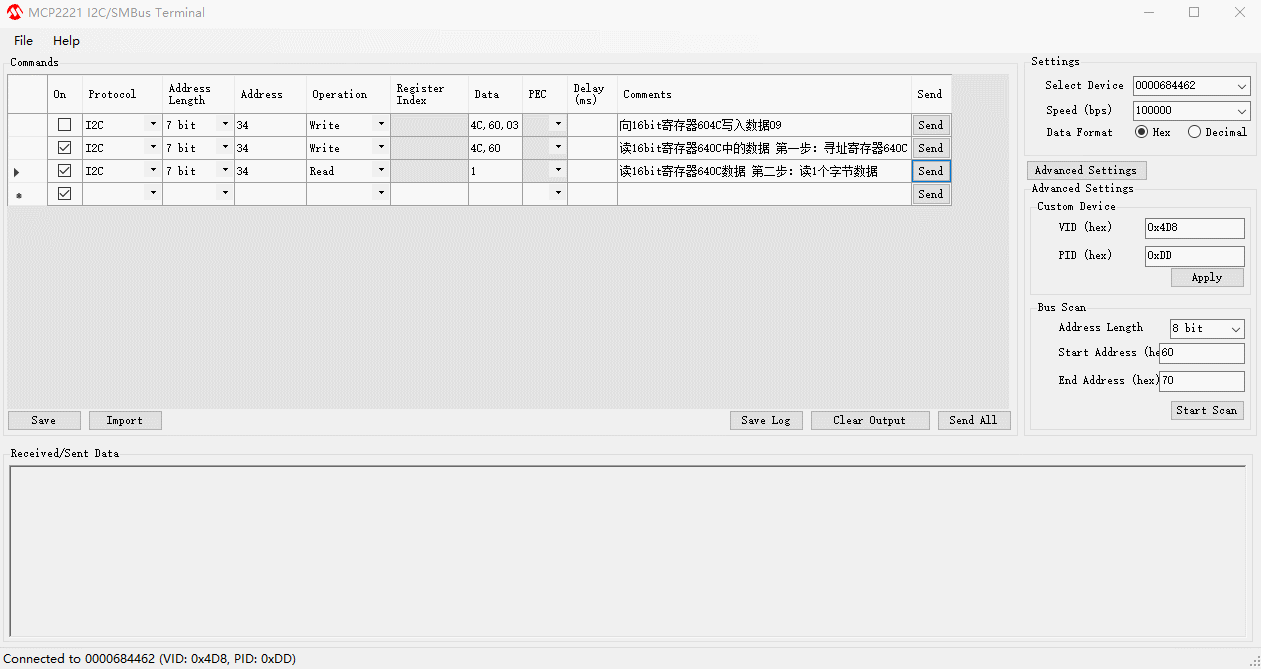Click the connection status text in status bar
The height and width of the screenshot is (669, 1261).
(x=150, y=659)
